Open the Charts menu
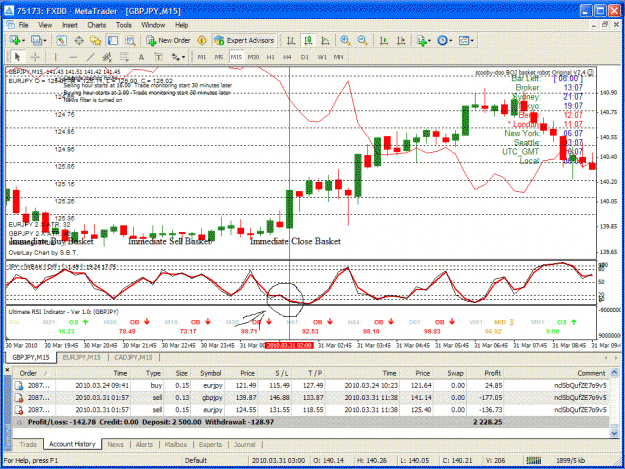The width and height of the screenshot is (625, 469). pos(96,25)
